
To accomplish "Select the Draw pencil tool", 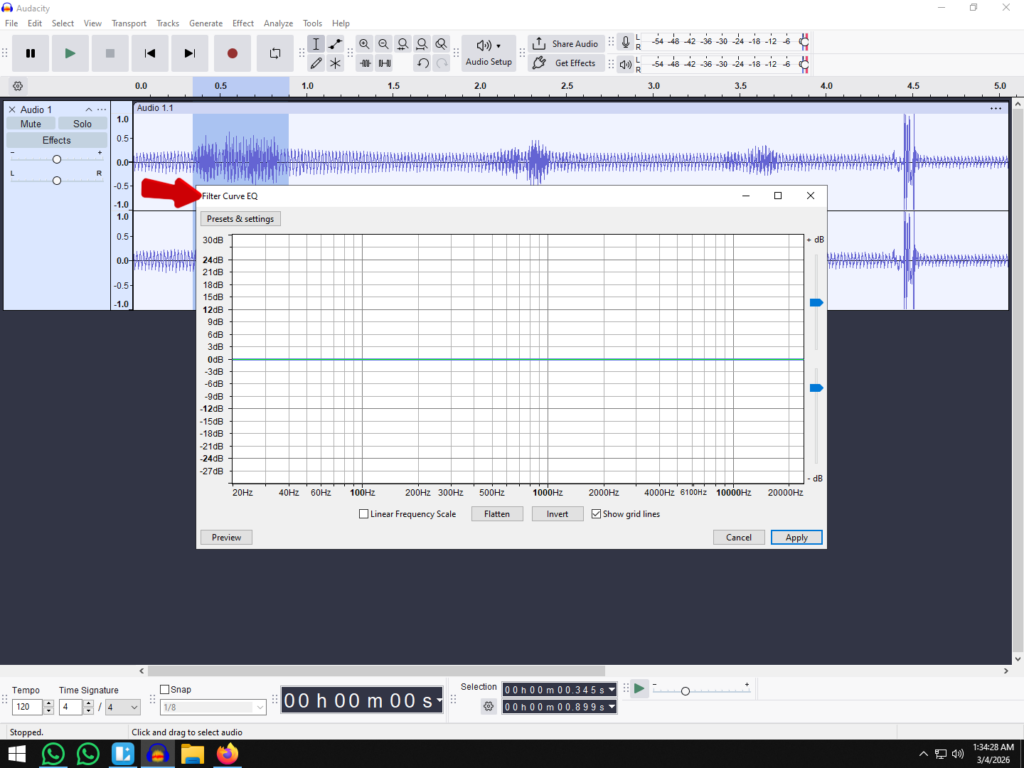I will point(316,63).
